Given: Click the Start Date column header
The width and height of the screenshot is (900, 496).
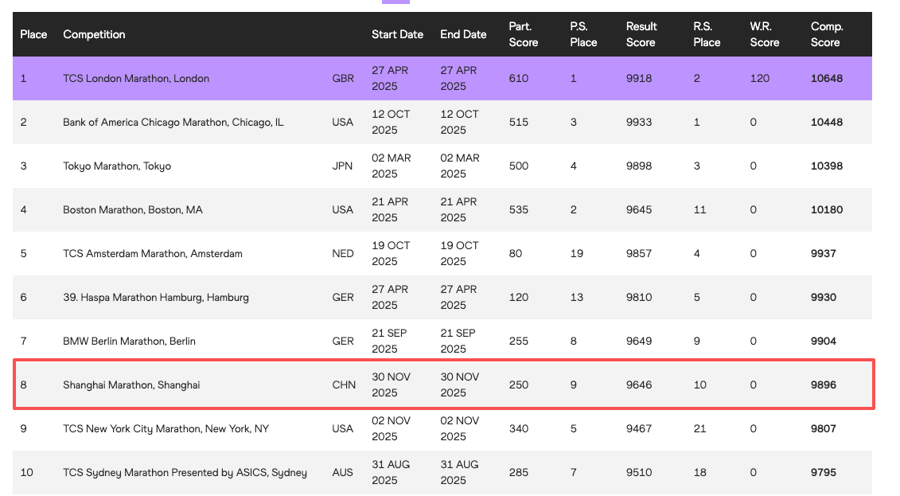Looking at the screenshot, I should coord(397,35).
